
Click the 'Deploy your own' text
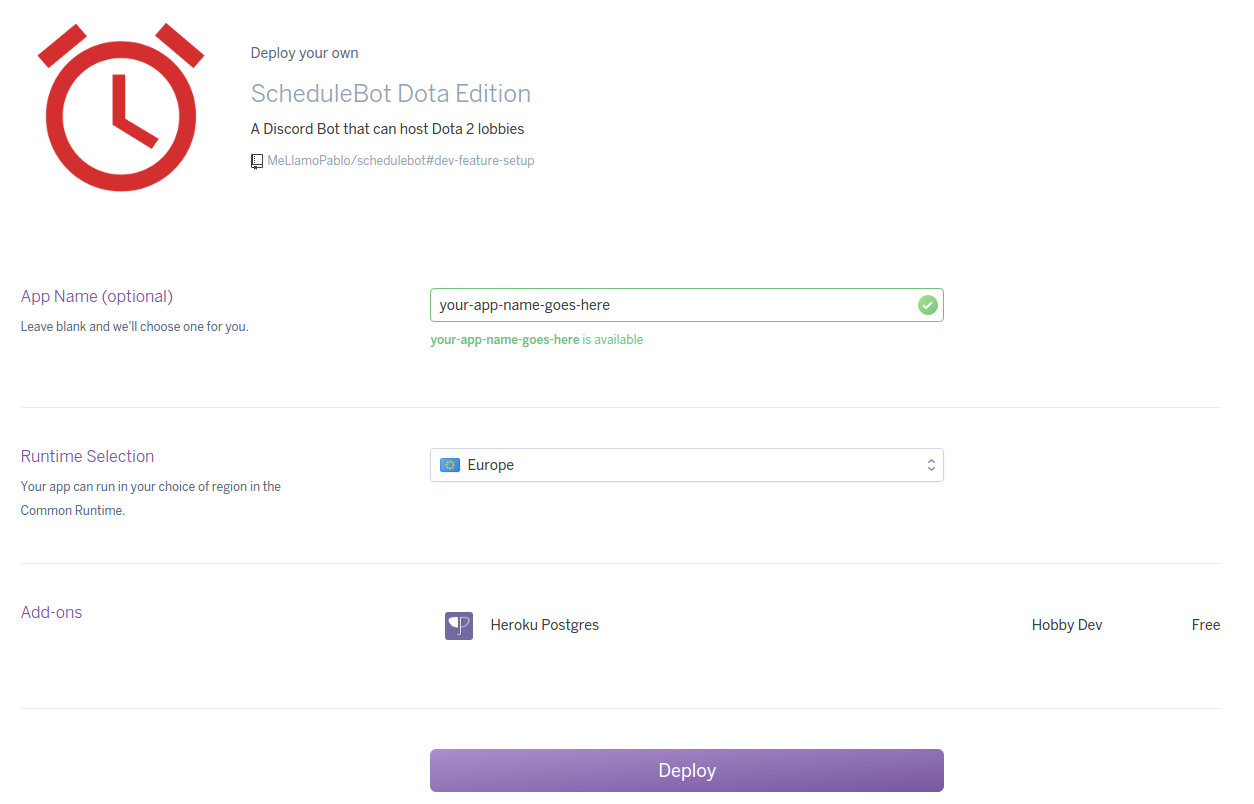[304, 53]
